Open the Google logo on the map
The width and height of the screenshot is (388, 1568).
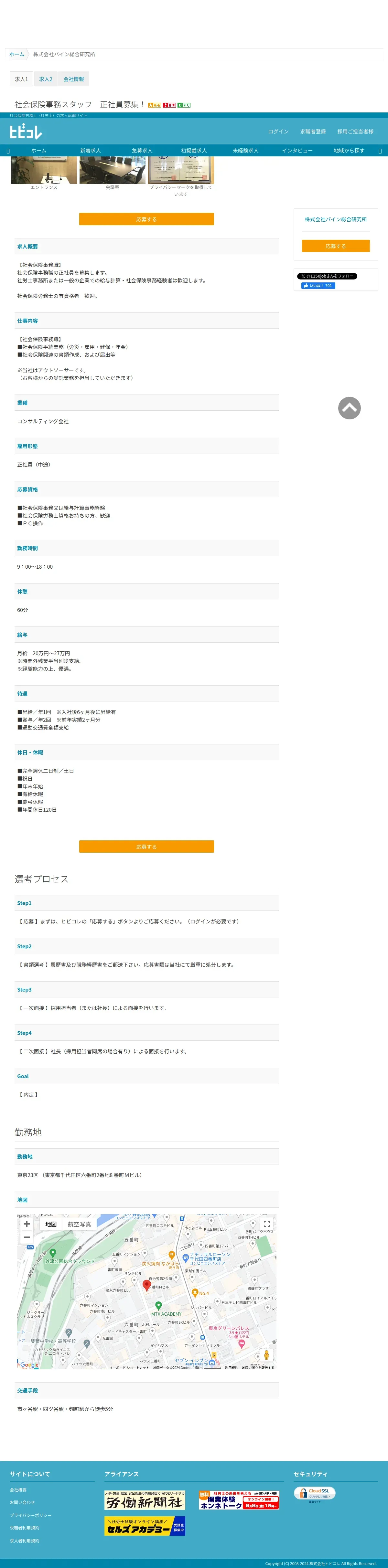tap(29, 1365)
